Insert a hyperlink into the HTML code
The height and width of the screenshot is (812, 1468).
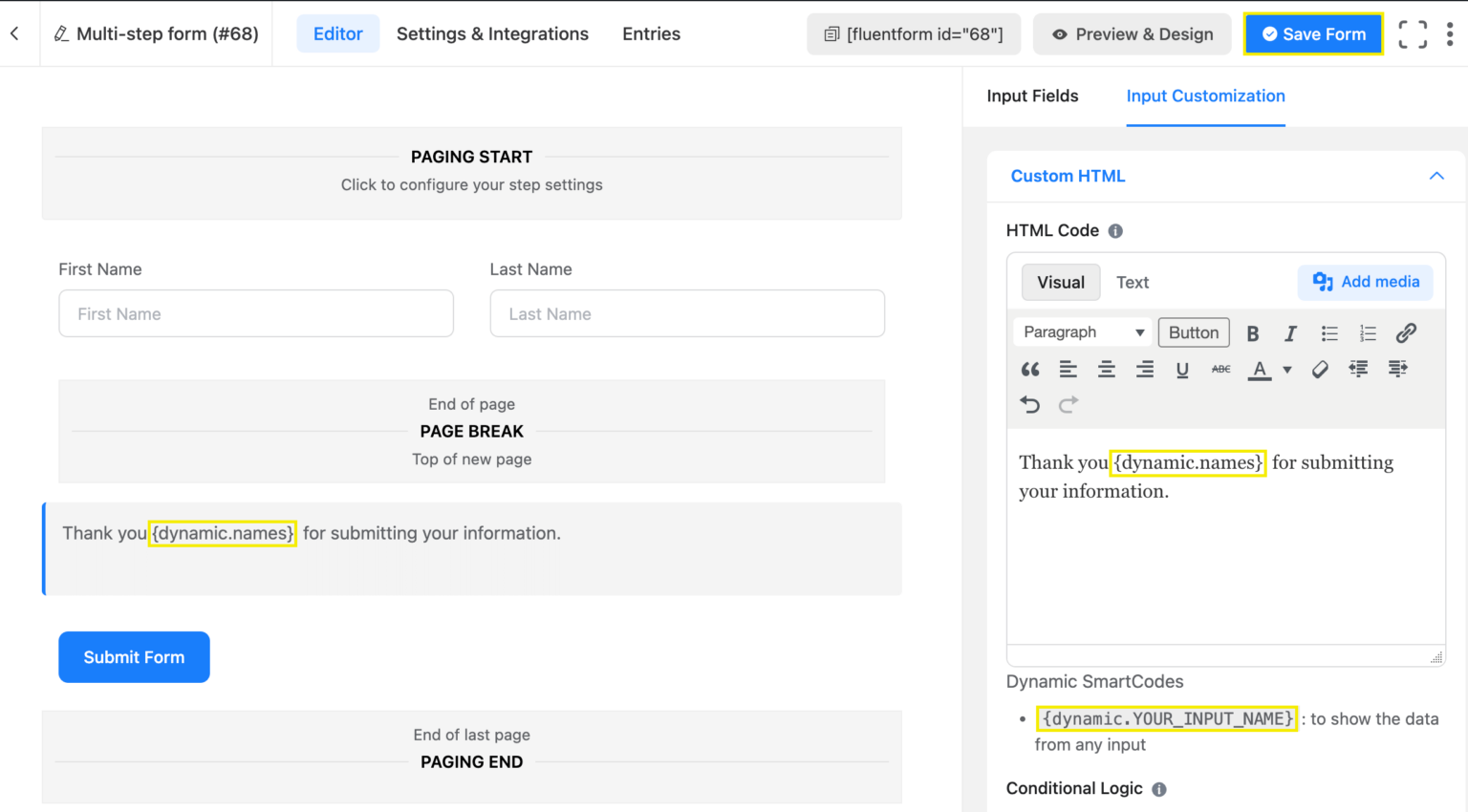pos(1406,332)
